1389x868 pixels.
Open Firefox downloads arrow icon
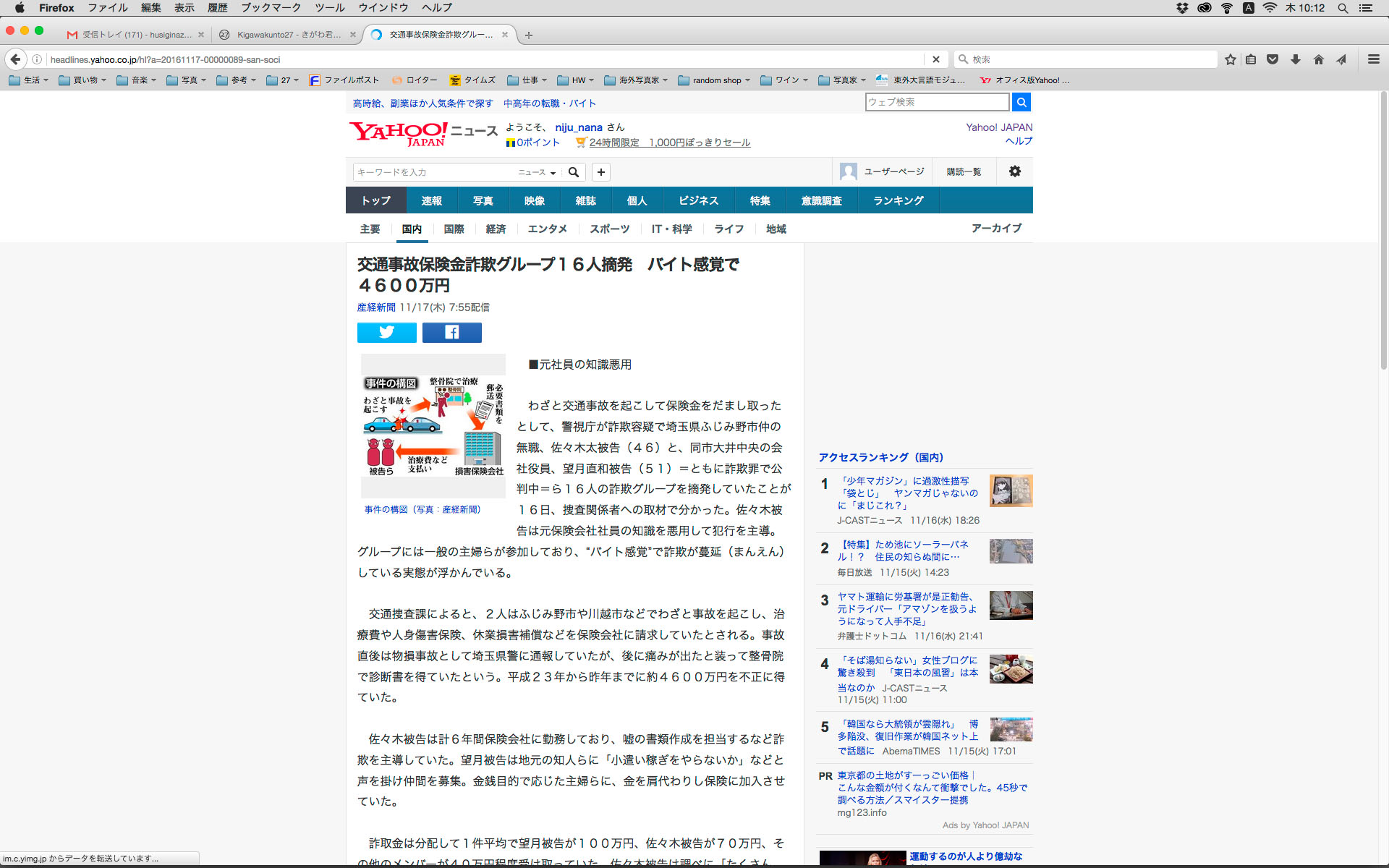1296,59
